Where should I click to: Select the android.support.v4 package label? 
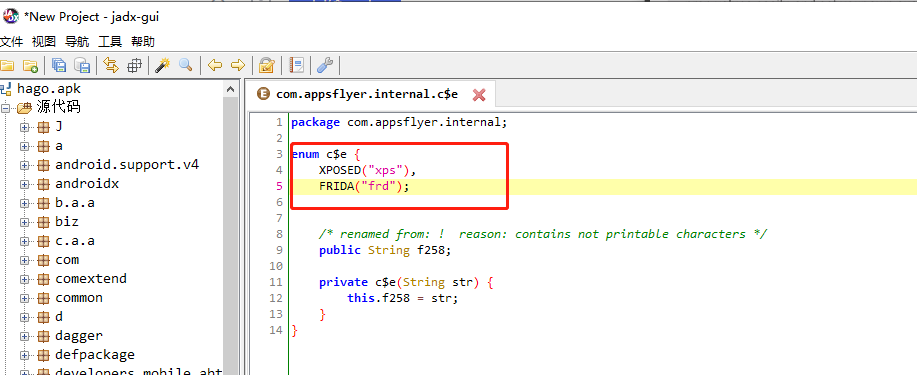127,164
